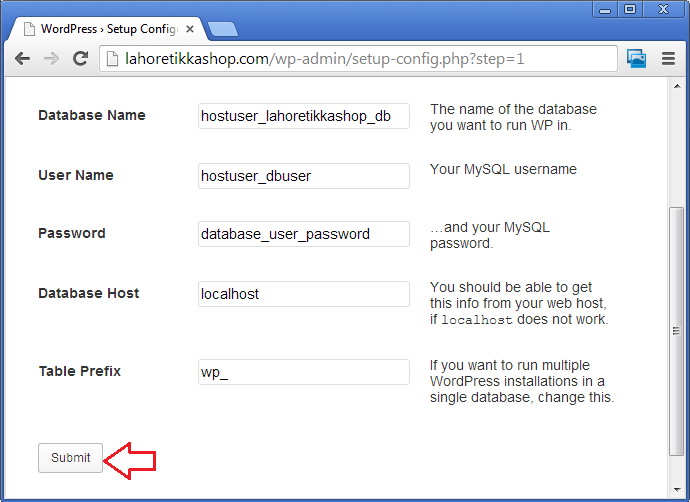
Task: Maximize the browser window
Action: 630,9
